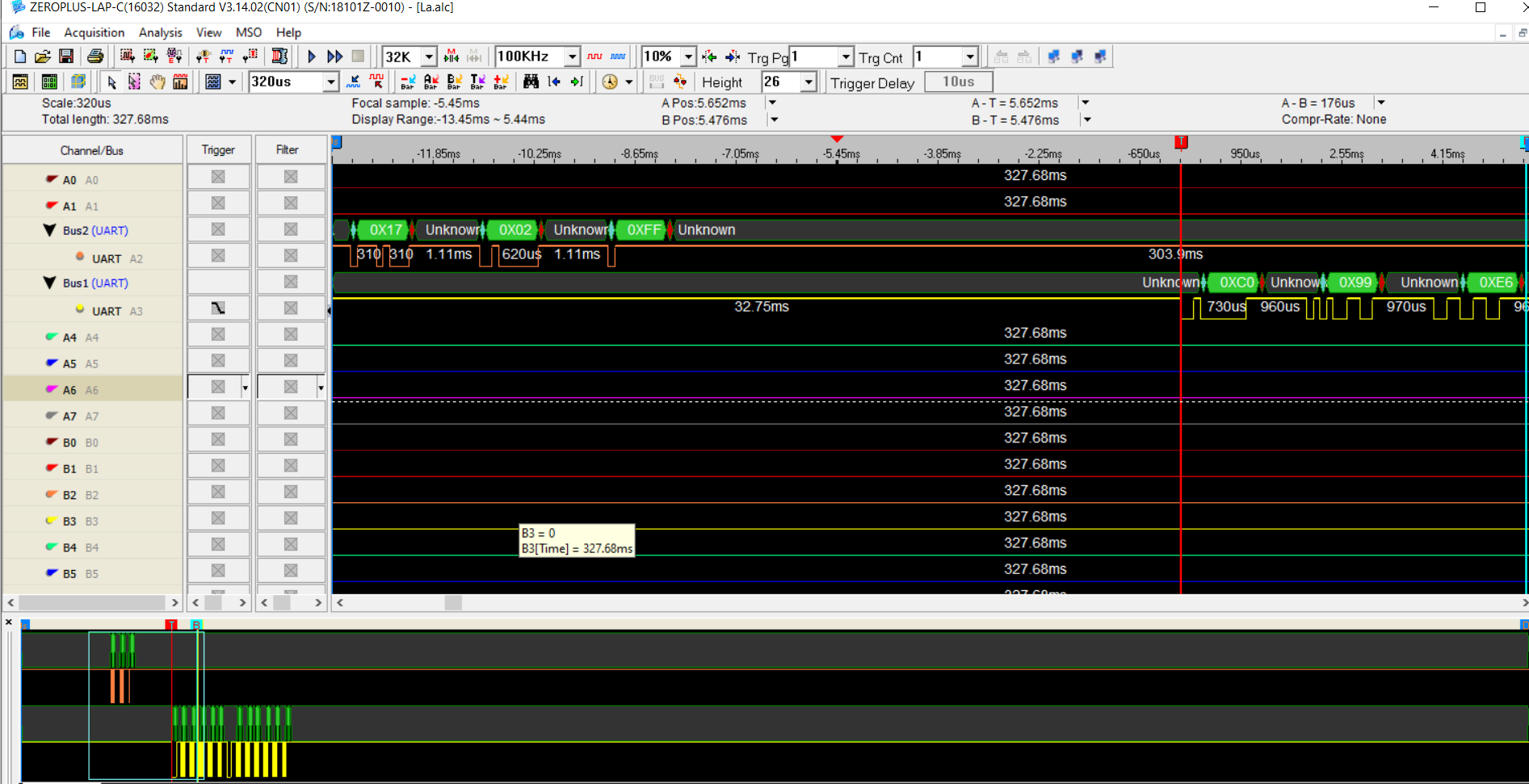Open the 320us scale dropdown

330,82
